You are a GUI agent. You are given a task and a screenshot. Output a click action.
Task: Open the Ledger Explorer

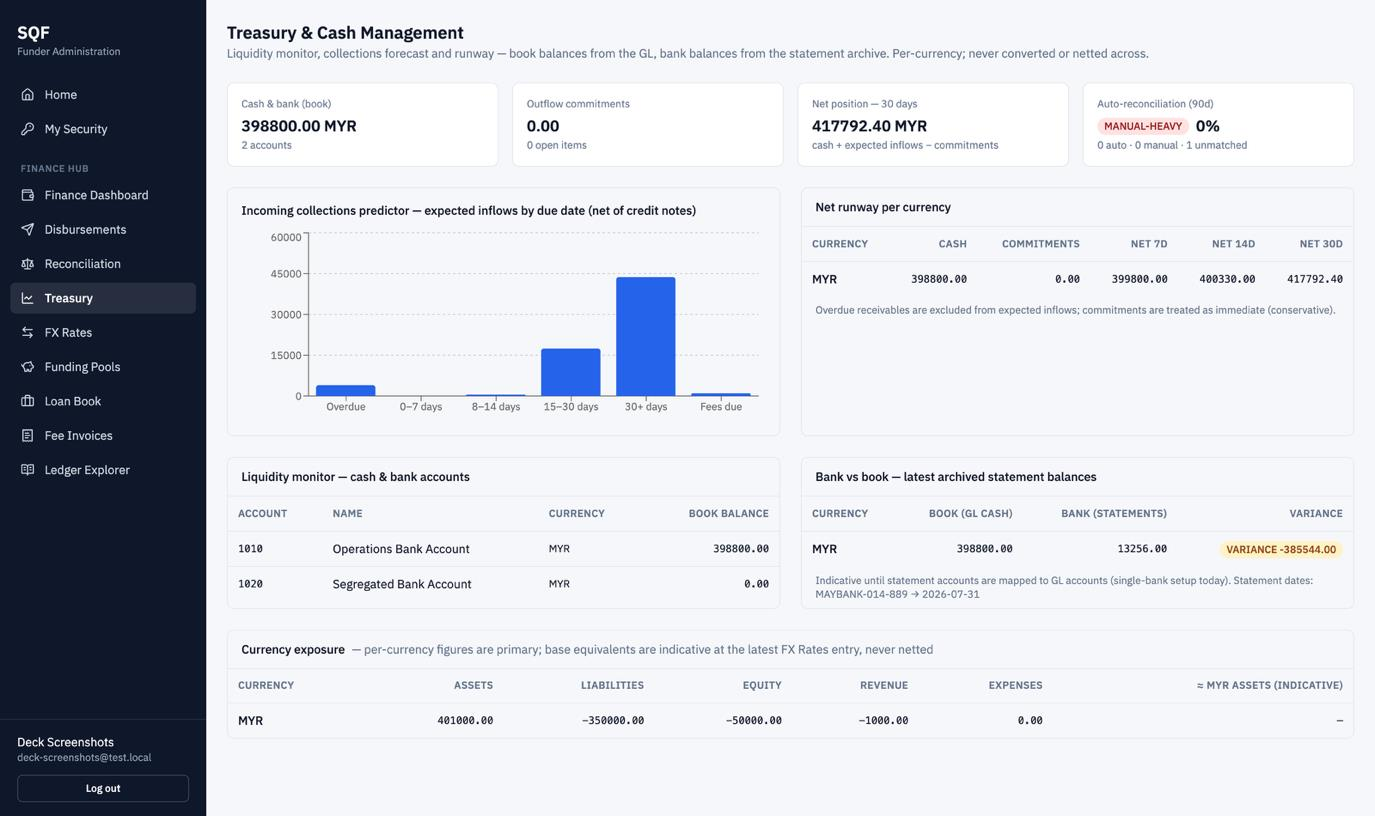[x=103, y=470]
